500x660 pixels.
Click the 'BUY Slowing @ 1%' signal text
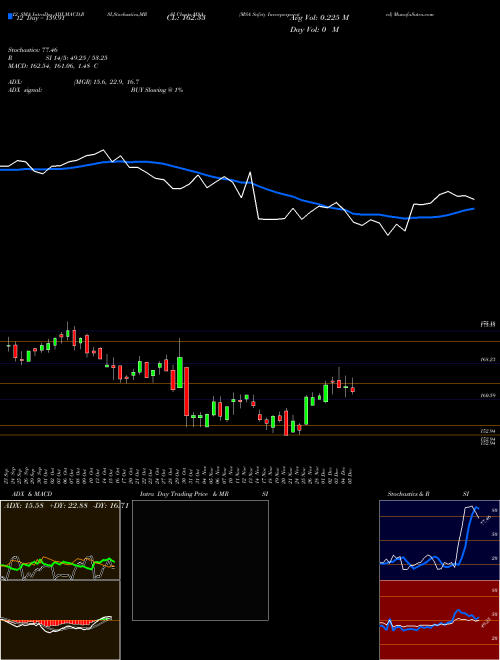157,90
